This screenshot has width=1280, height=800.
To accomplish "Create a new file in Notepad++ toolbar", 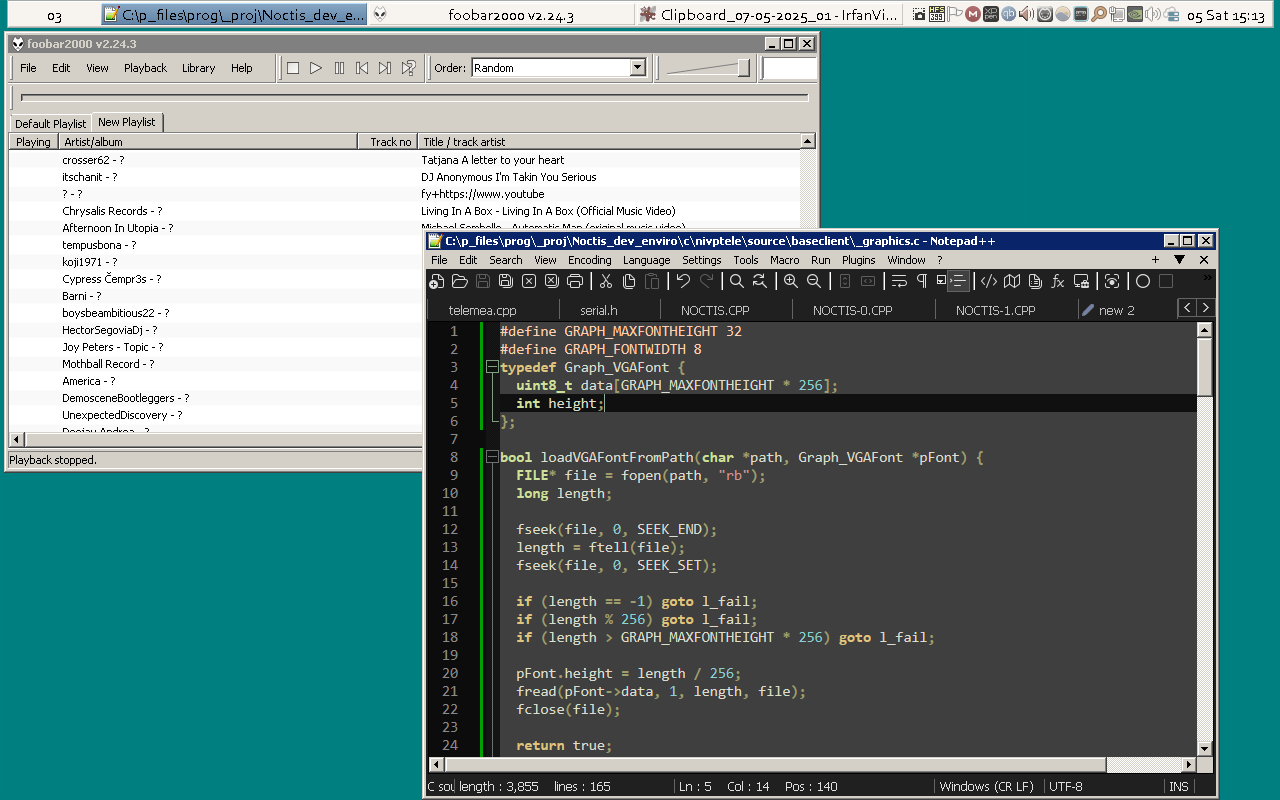I will [437, 282].
